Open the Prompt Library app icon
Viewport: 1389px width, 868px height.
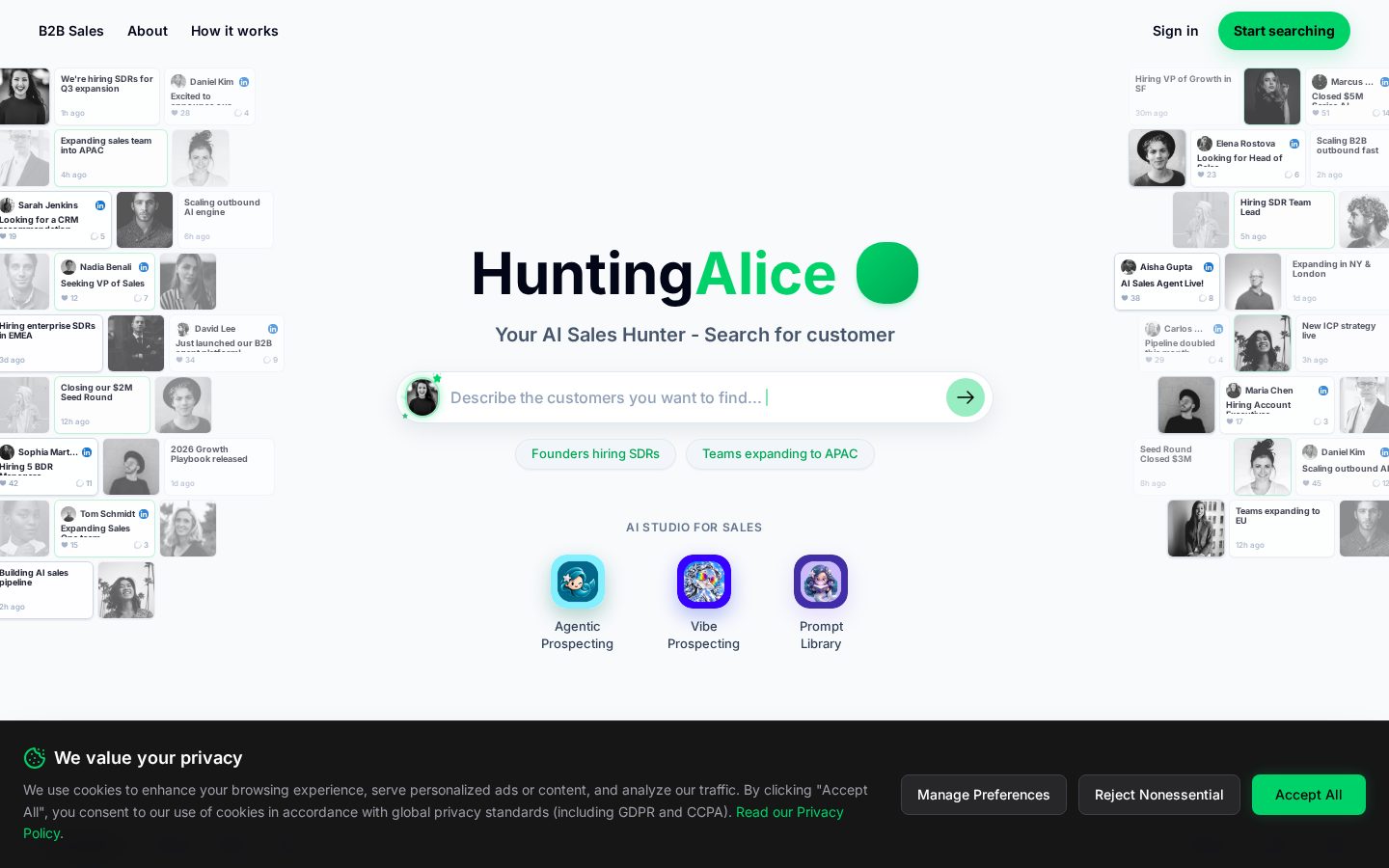click(x=821, y=582)
